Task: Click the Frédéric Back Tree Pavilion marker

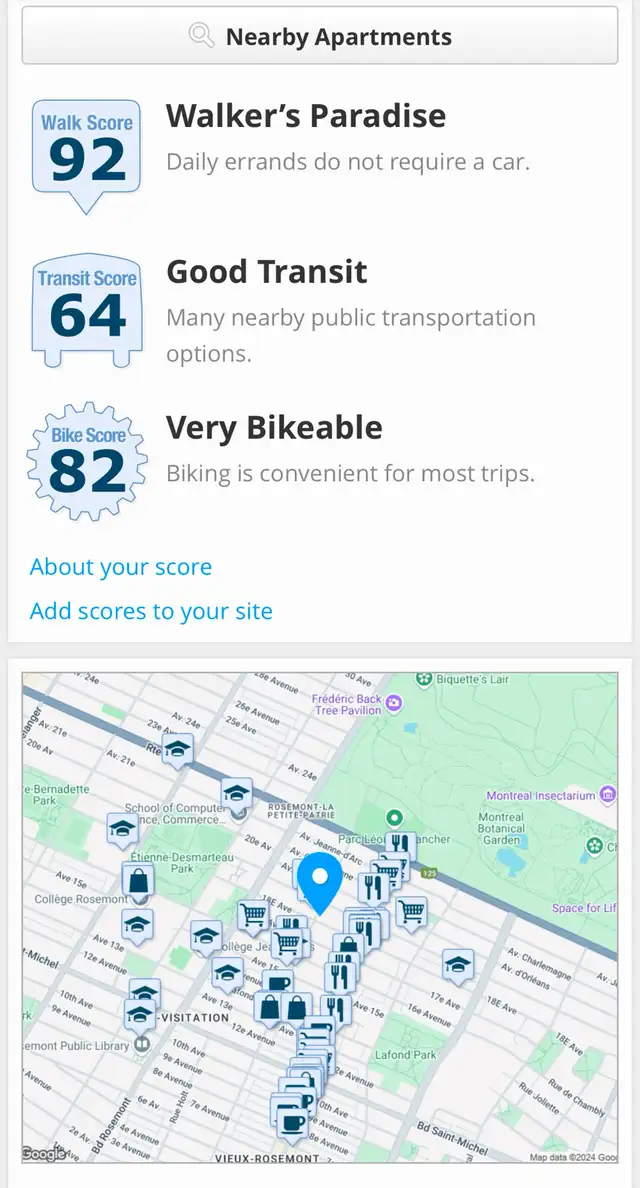Action: point(393,704)
